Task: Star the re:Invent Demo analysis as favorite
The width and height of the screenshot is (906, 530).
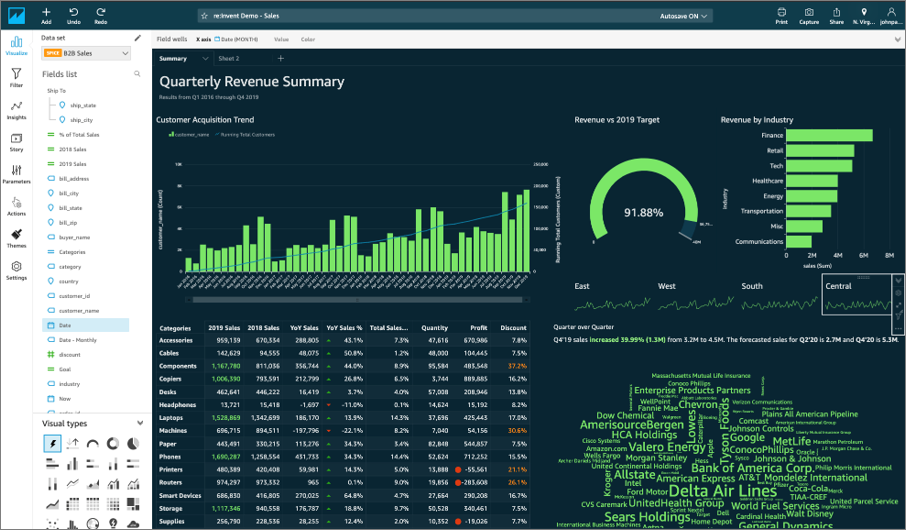Action: [x=204, y=16]
